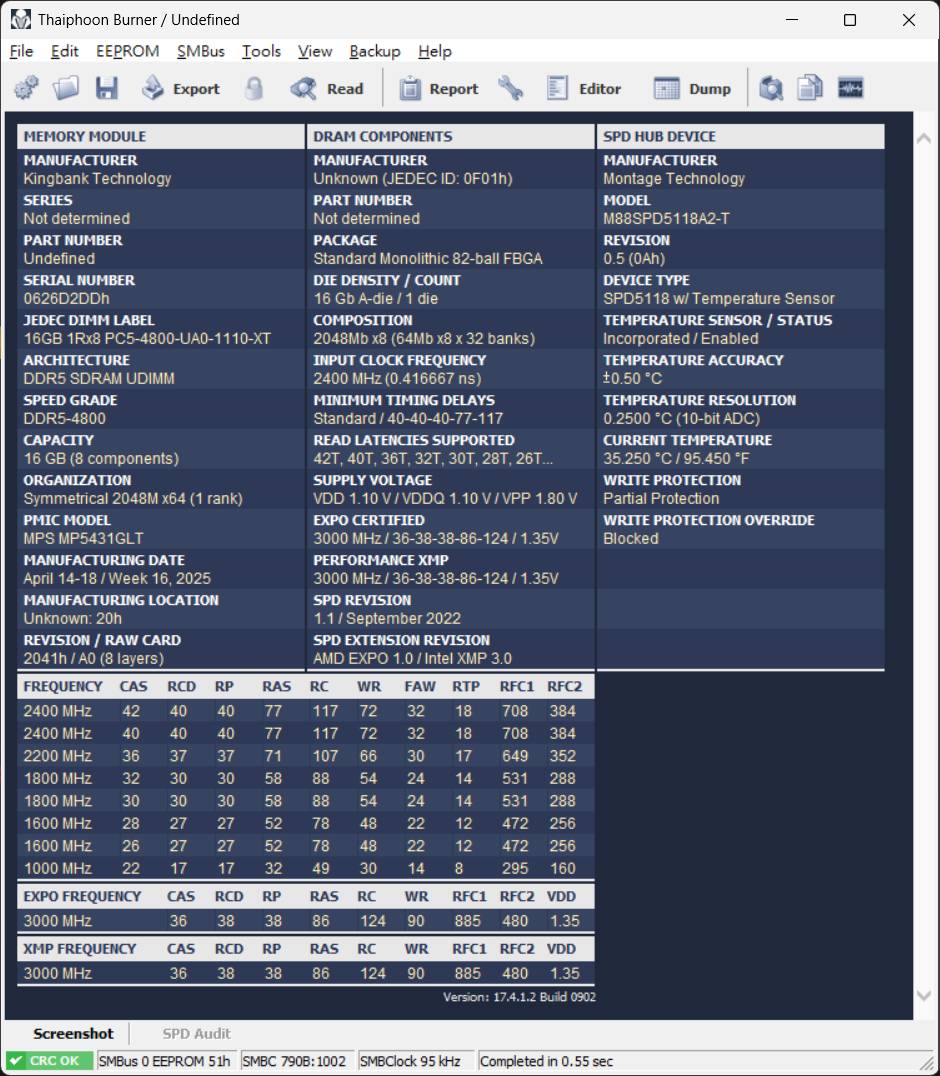The width and height of the screenshot is (940, 1076).
Task: Open the Backup menu
Action: pos(375,51)
